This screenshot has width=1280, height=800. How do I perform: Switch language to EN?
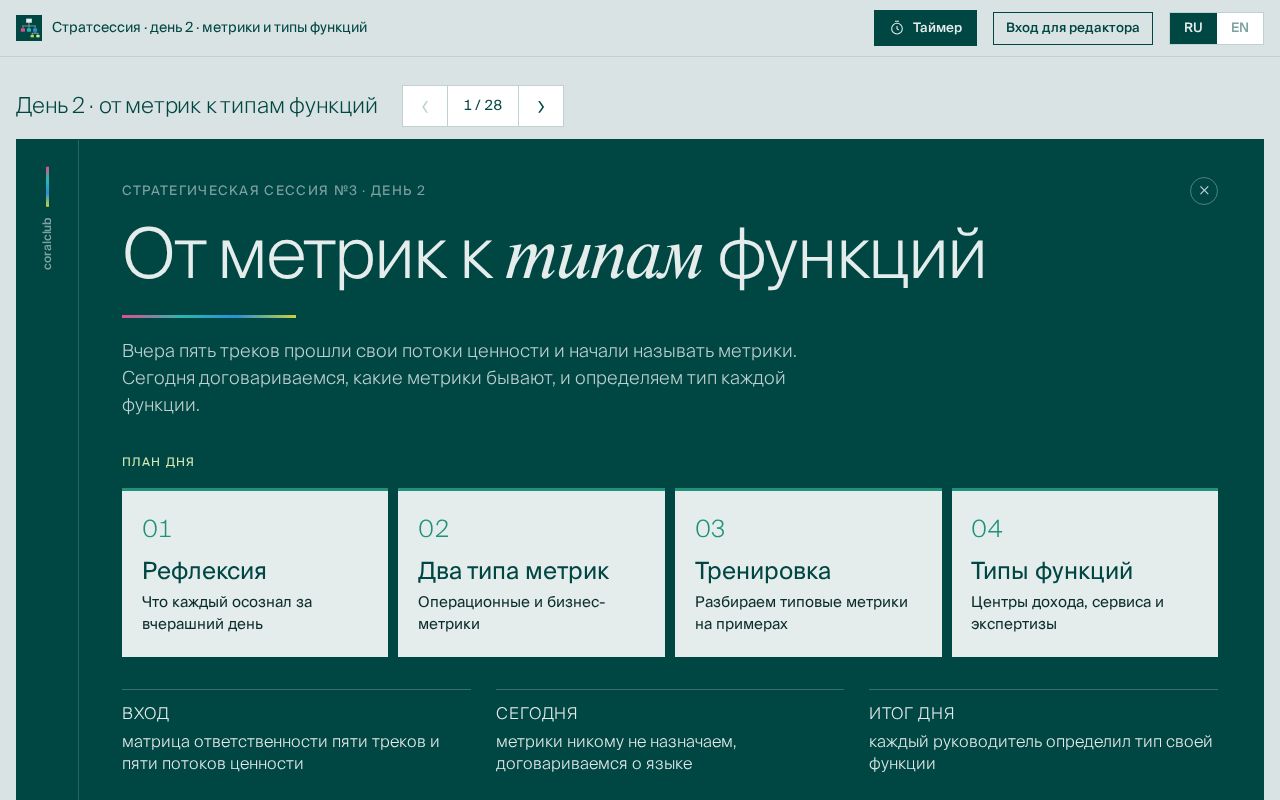tap(1240, 28)
